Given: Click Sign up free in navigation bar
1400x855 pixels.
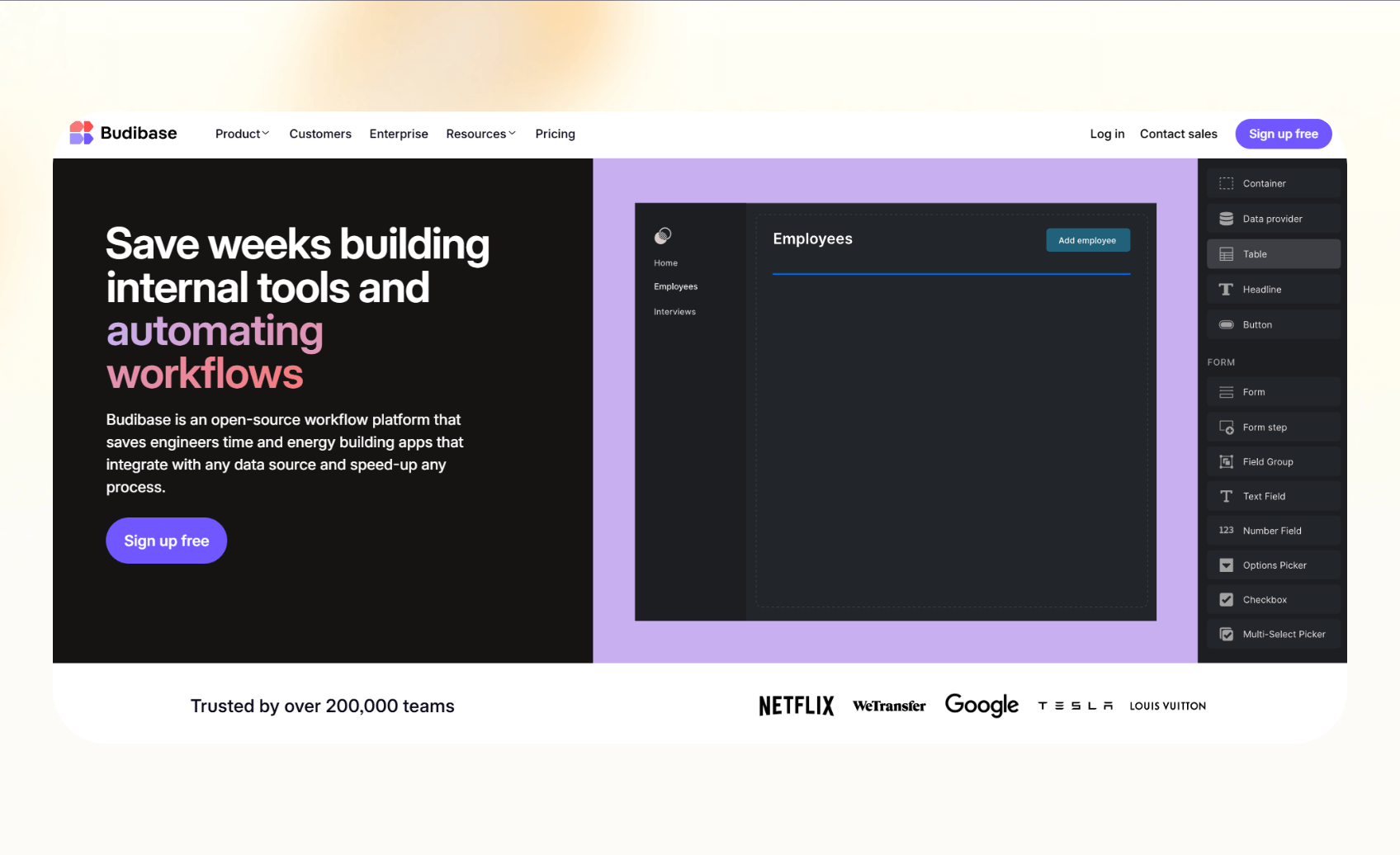Looking at the screenshot, I should (x=1283, y=134).
